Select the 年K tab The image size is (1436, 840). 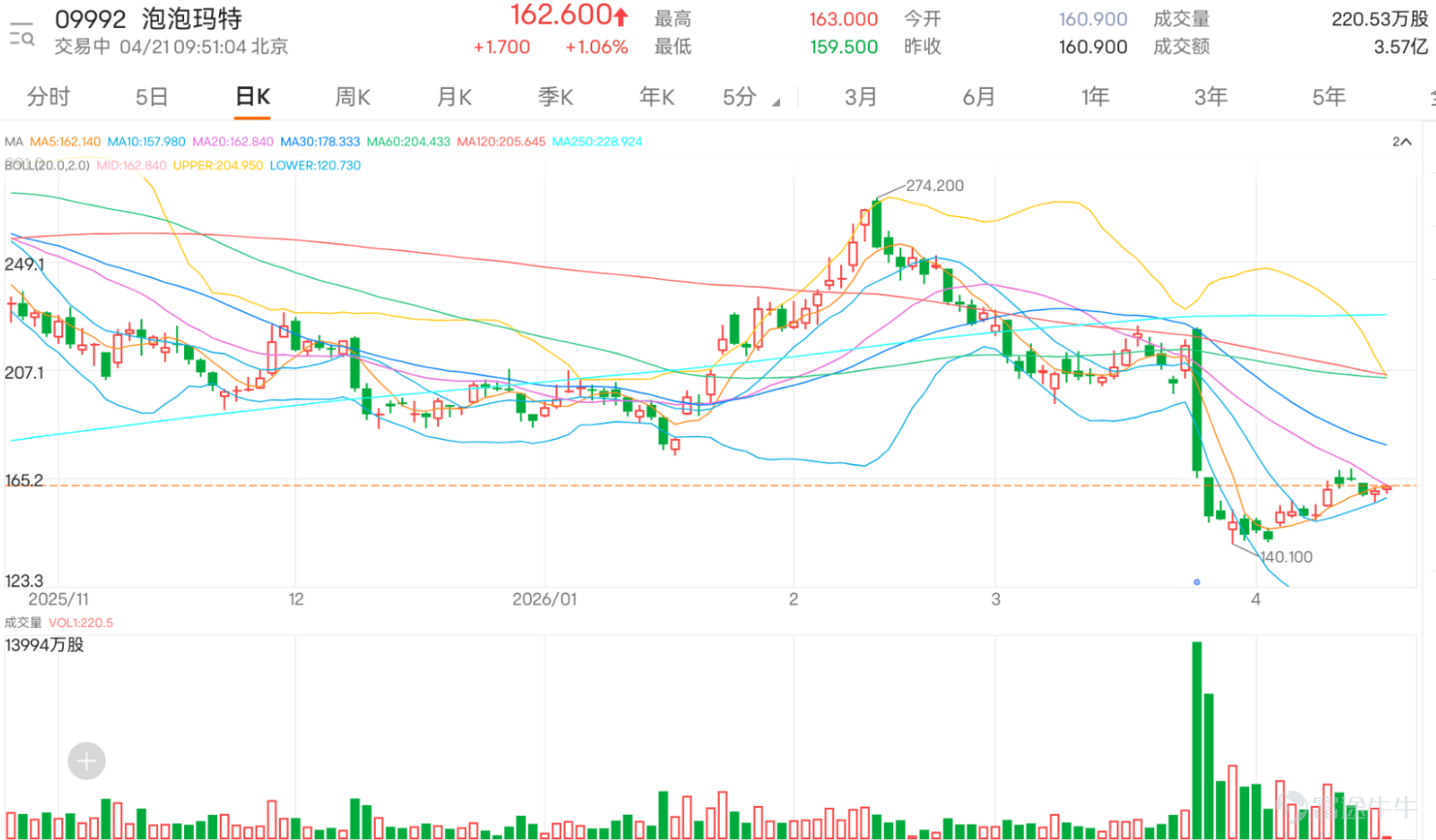click(x=657, y=97)
